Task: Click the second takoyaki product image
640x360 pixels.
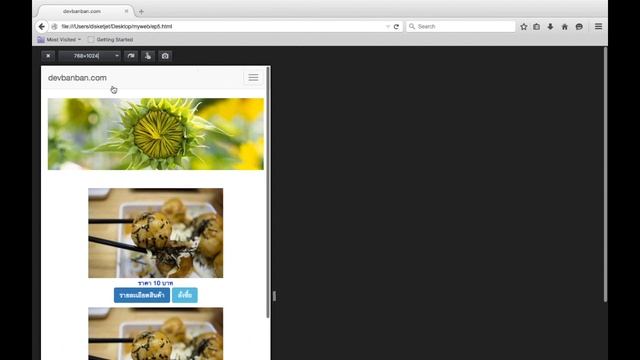Action: pyautogui.click(x=156, y=333)
